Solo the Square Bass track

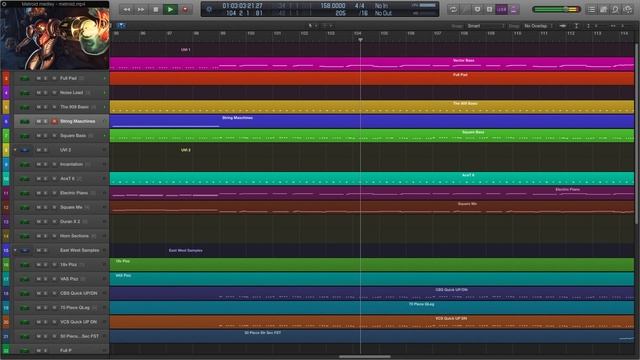[45, 136]
